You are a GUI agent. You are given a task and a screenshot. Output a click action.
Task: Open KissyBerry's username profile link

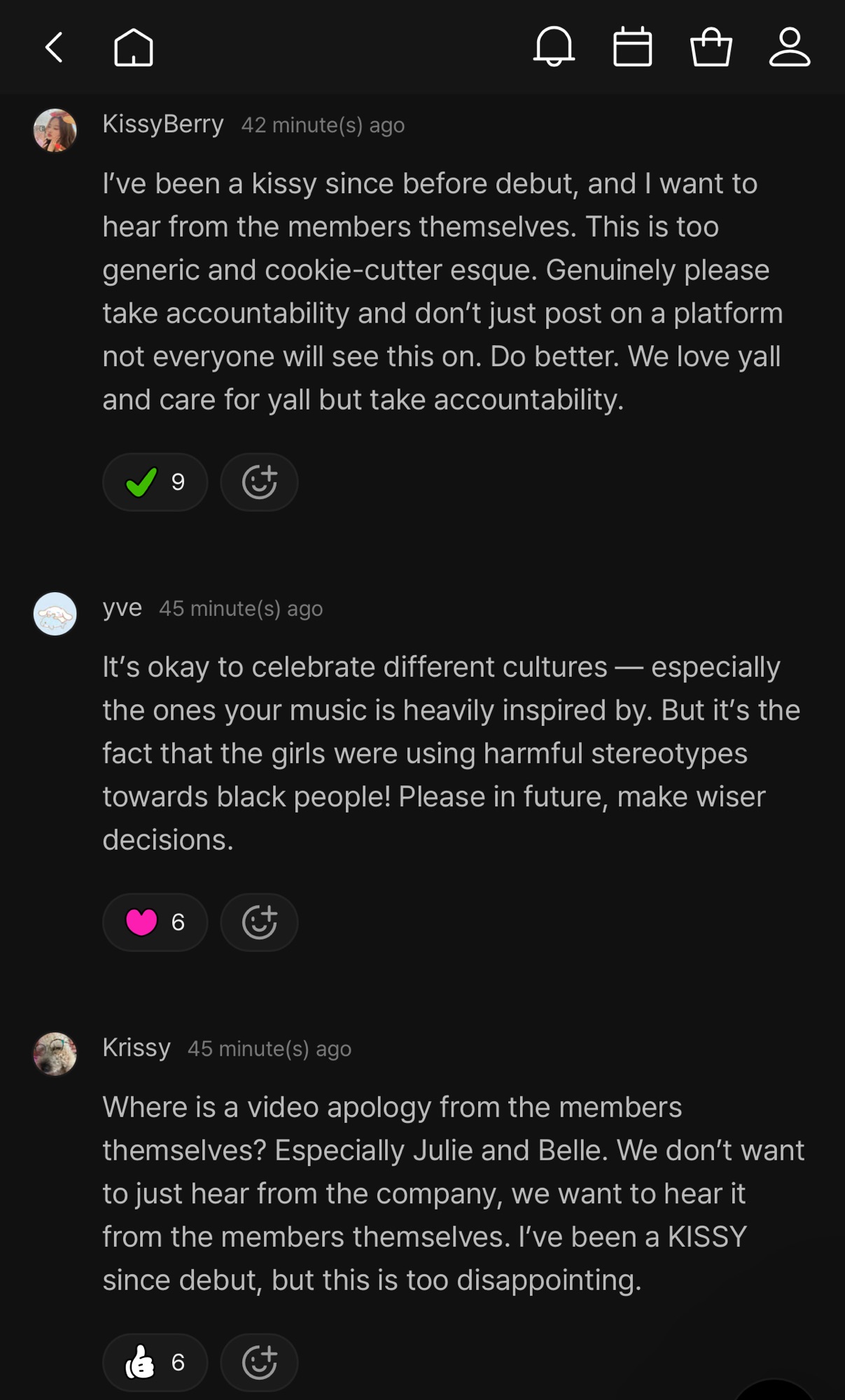coord(163,124)
